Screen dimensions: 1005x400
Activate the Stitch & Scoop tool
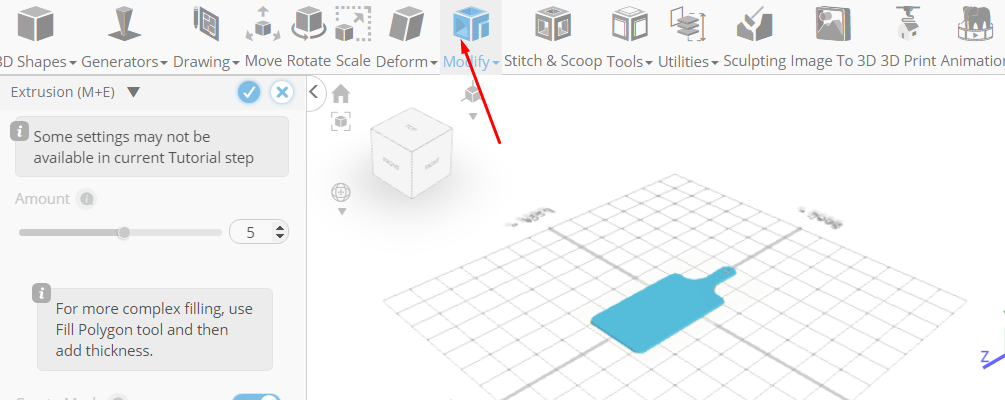tap(553, 36)
